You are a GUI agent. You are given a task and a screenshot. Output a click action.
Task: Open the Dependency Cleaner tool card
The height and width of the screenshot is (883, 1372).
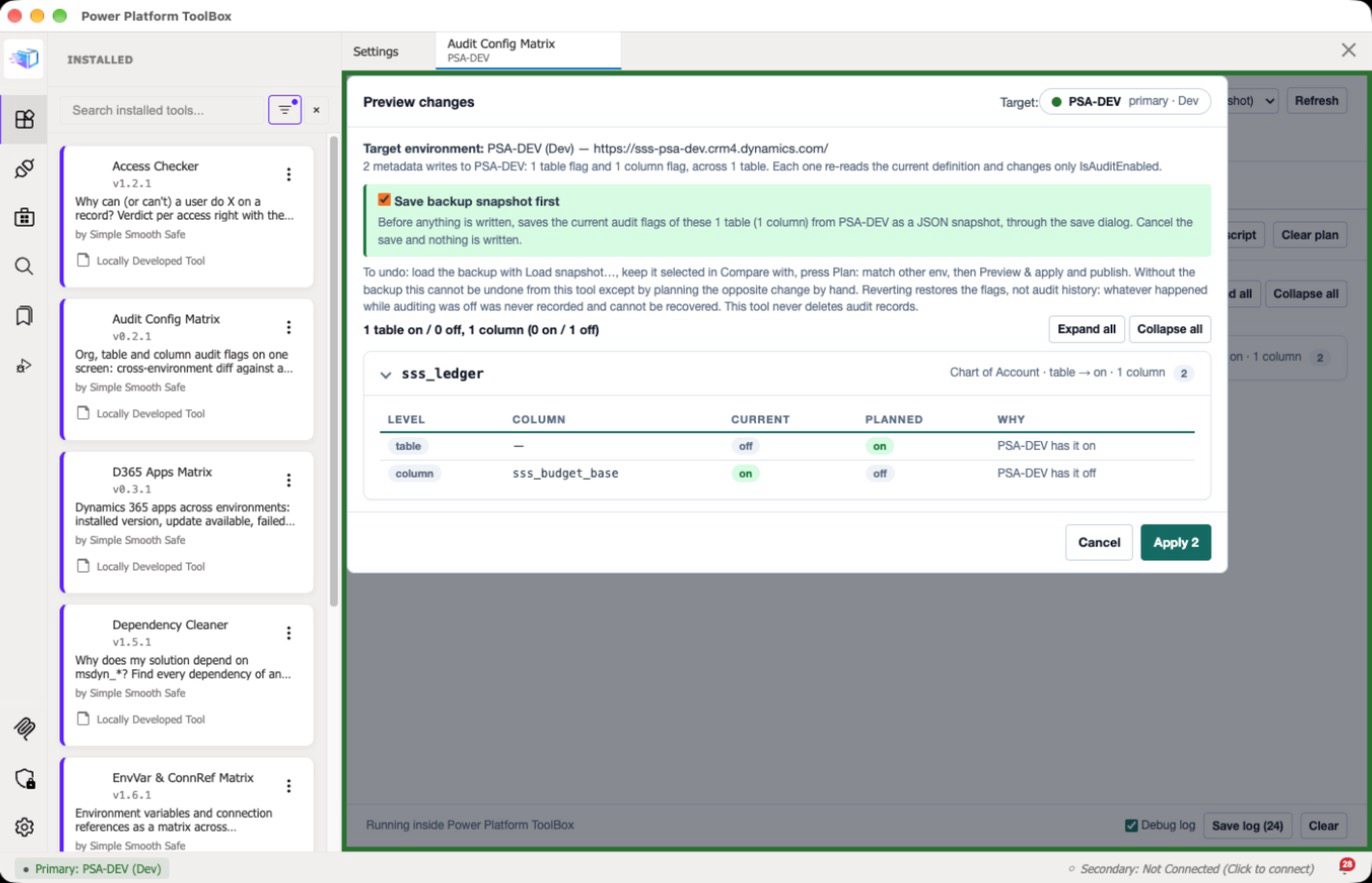187,675
